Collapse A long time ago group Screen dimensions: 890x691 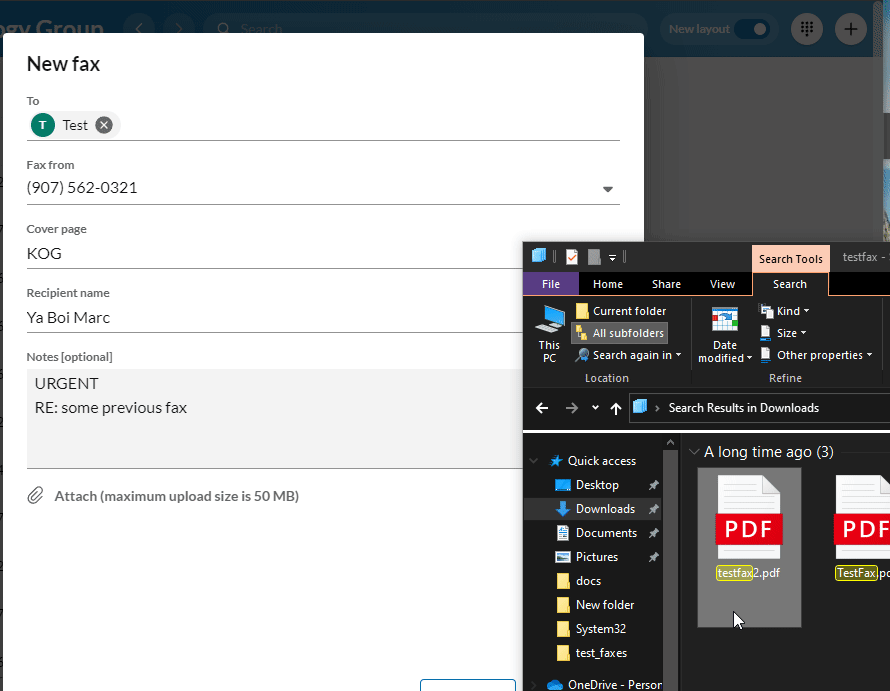pos(694,452)
